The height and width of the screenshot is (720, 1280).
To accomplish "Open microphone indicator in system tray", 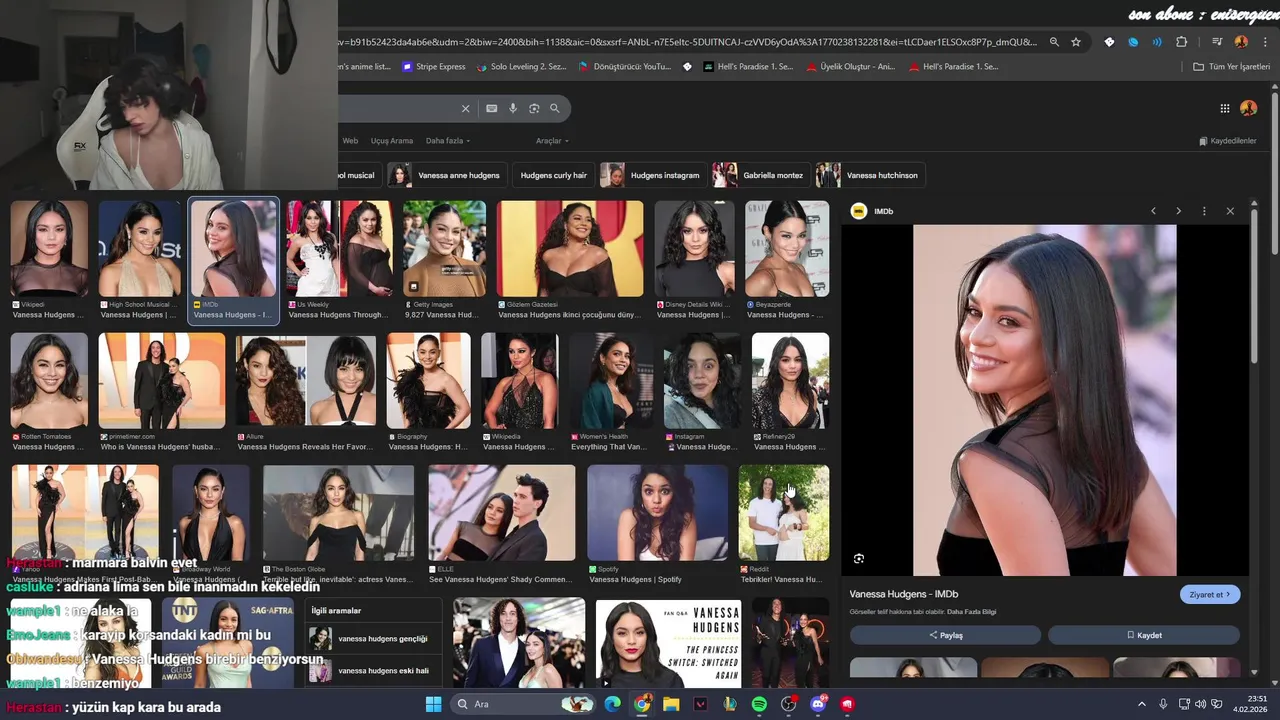I will [x=1163, y=704].
